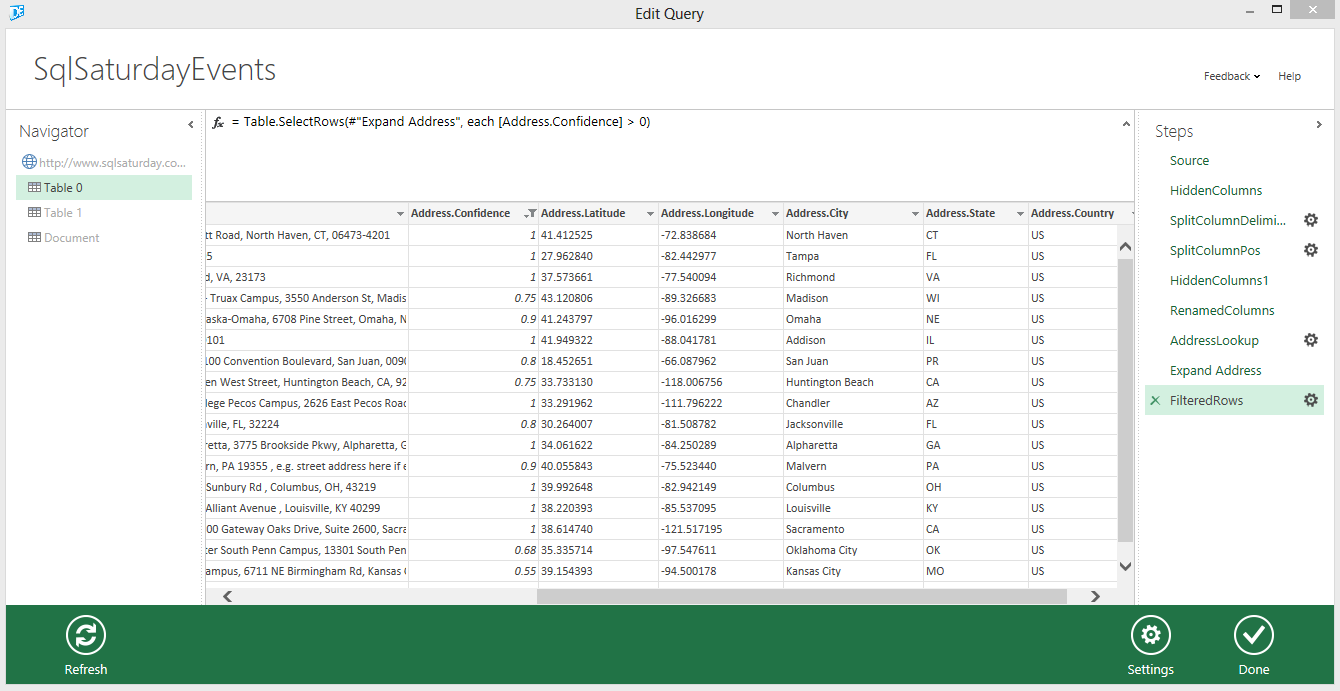This screenshot has width=1340, height=691.
Task: Click the globe icon beside sqlsaturday URL
Action: (29, 162)
